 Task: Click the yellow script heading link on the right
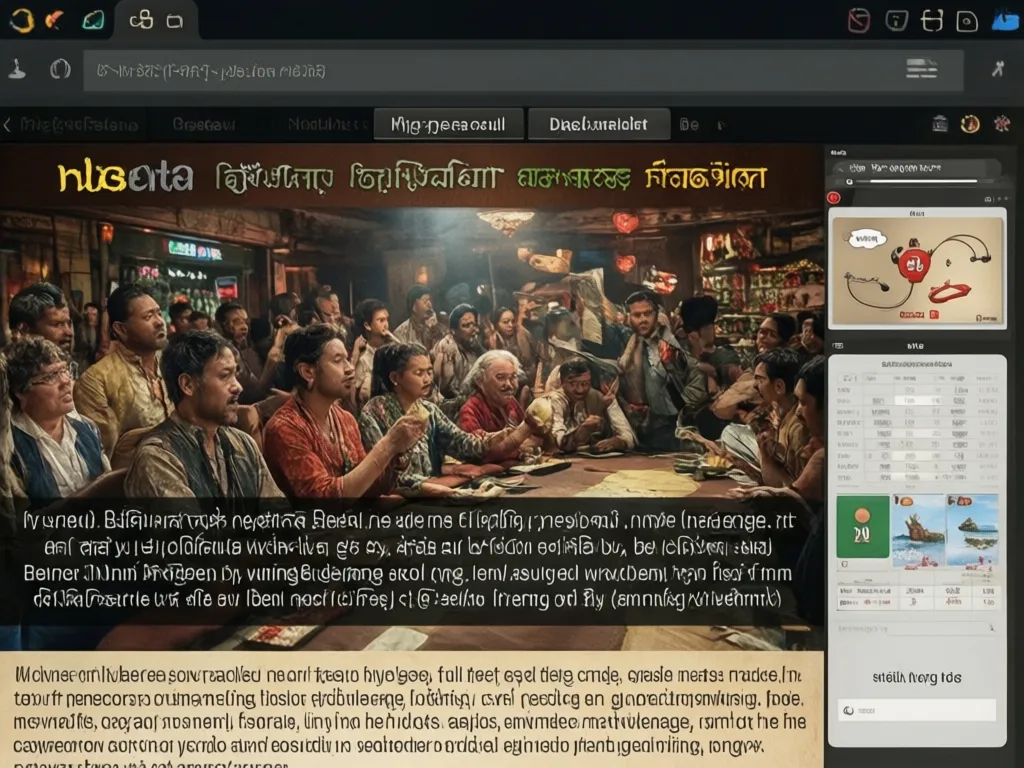[705, 176]
